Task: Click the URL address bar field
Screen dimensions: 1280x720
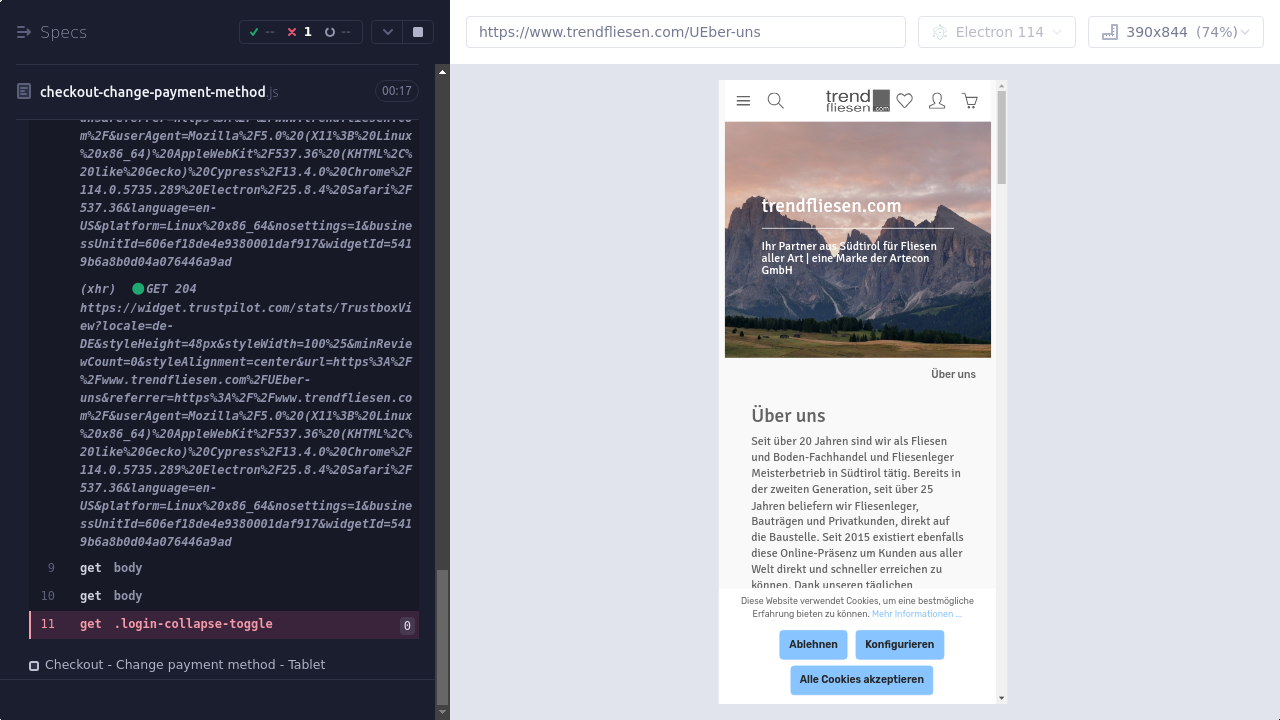Action: coord(685,32)
